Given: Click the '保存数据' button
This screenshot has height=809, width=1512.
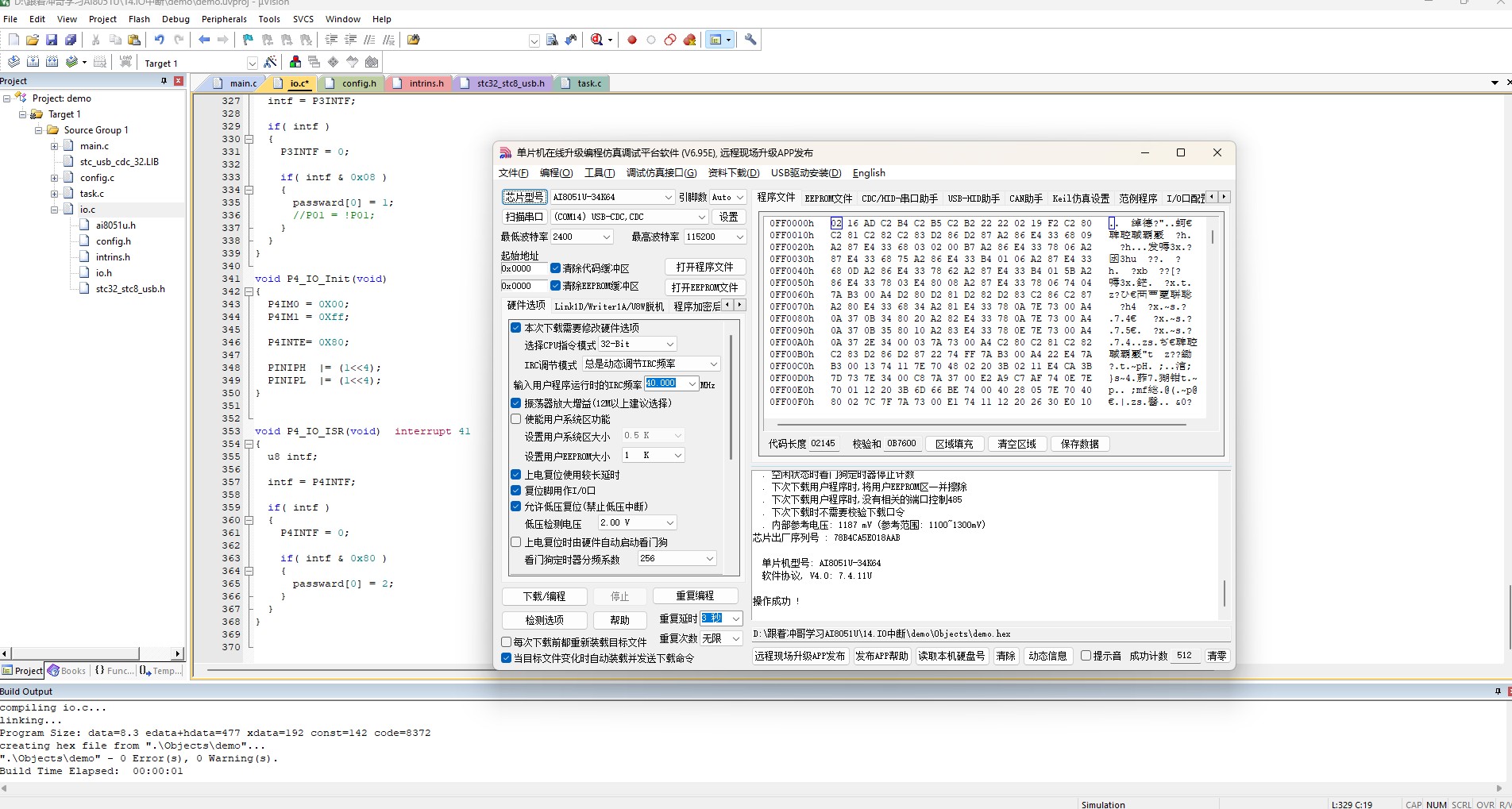Looking at the screenshot, I should [1080, 444].
